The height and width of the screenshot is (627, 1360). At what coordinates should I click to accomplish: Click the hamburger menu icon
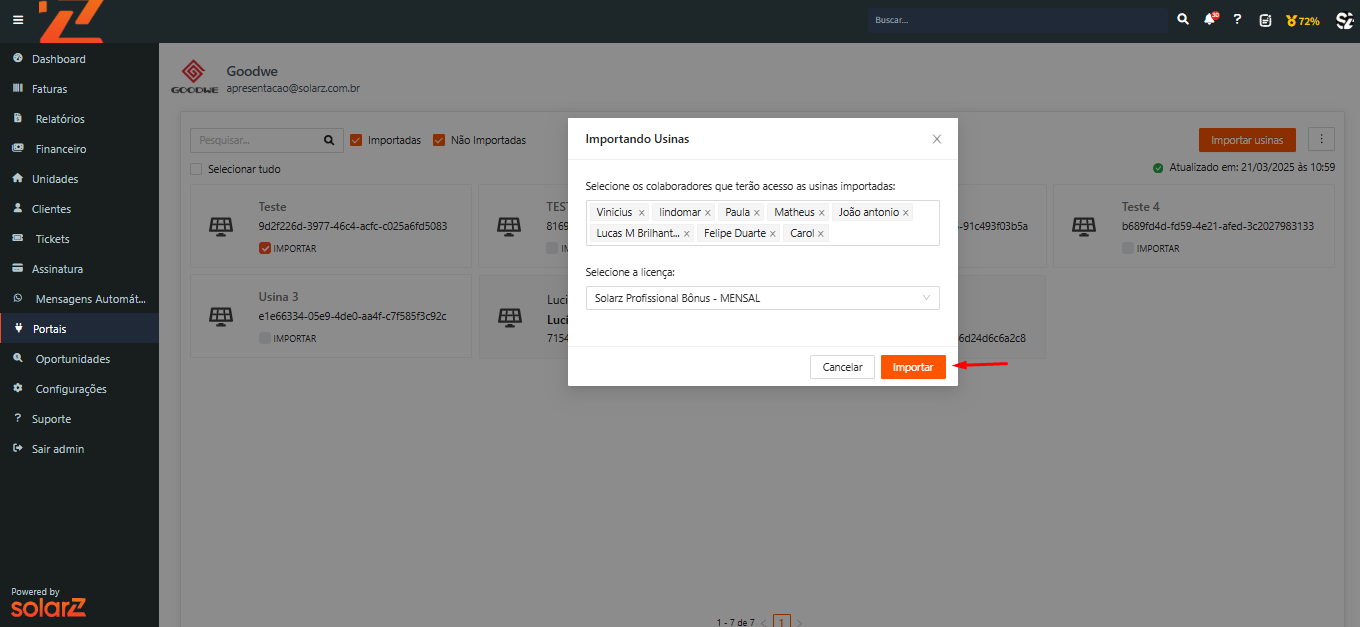point(17,20)
